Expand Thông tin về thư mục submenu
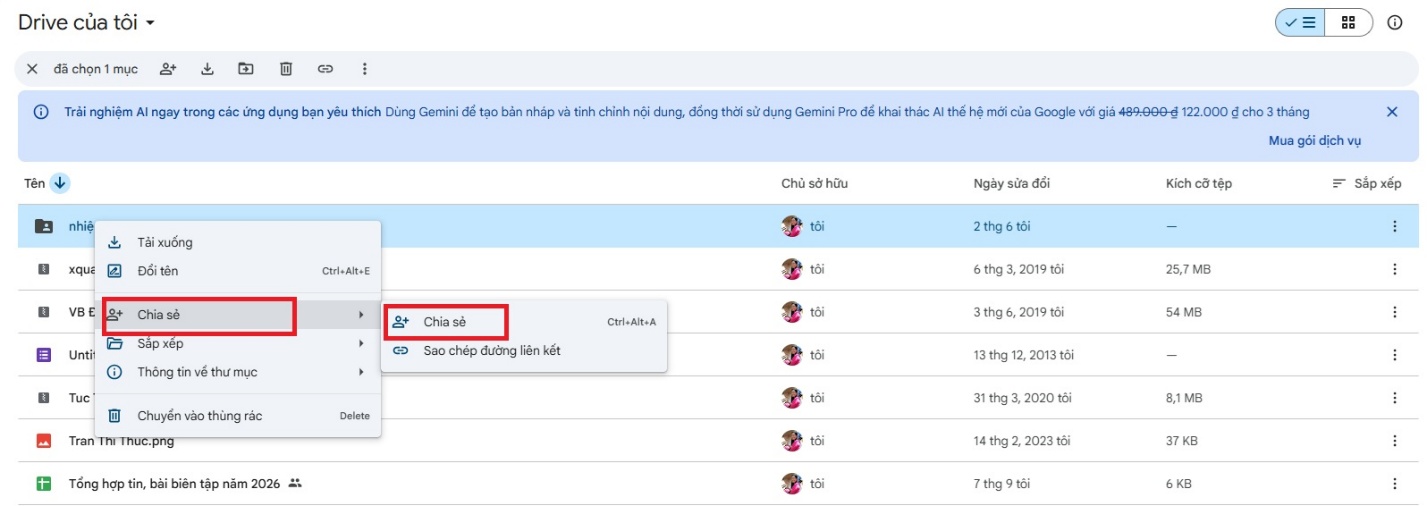The height and width of the screenshot is (506, 1427). (238, 372)
